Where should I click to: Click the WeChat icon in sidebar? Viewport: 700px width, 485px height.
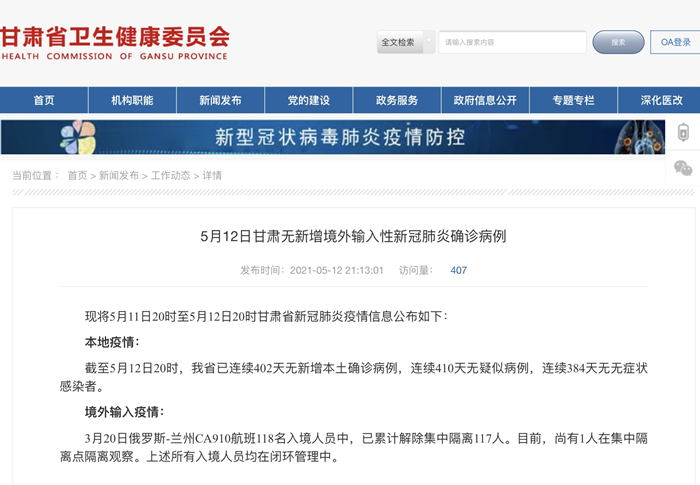[683, 168]
